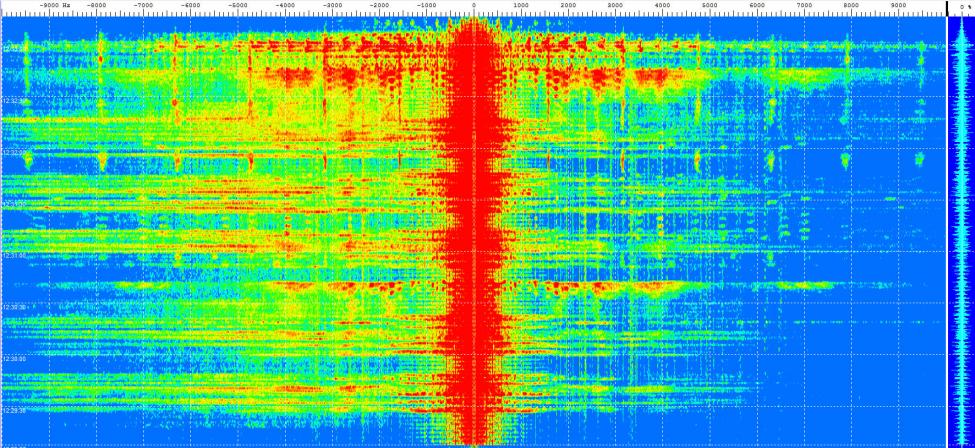975x448 pixels.
Task: Click the 12:32:30 time axis label
Action: coord(13,100)
